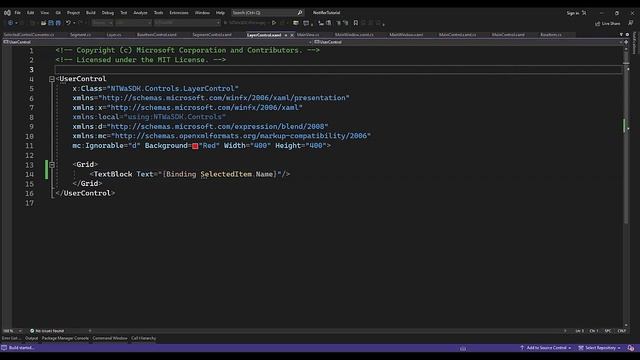Switch to the Segment.cs tab

coord(80,35)
